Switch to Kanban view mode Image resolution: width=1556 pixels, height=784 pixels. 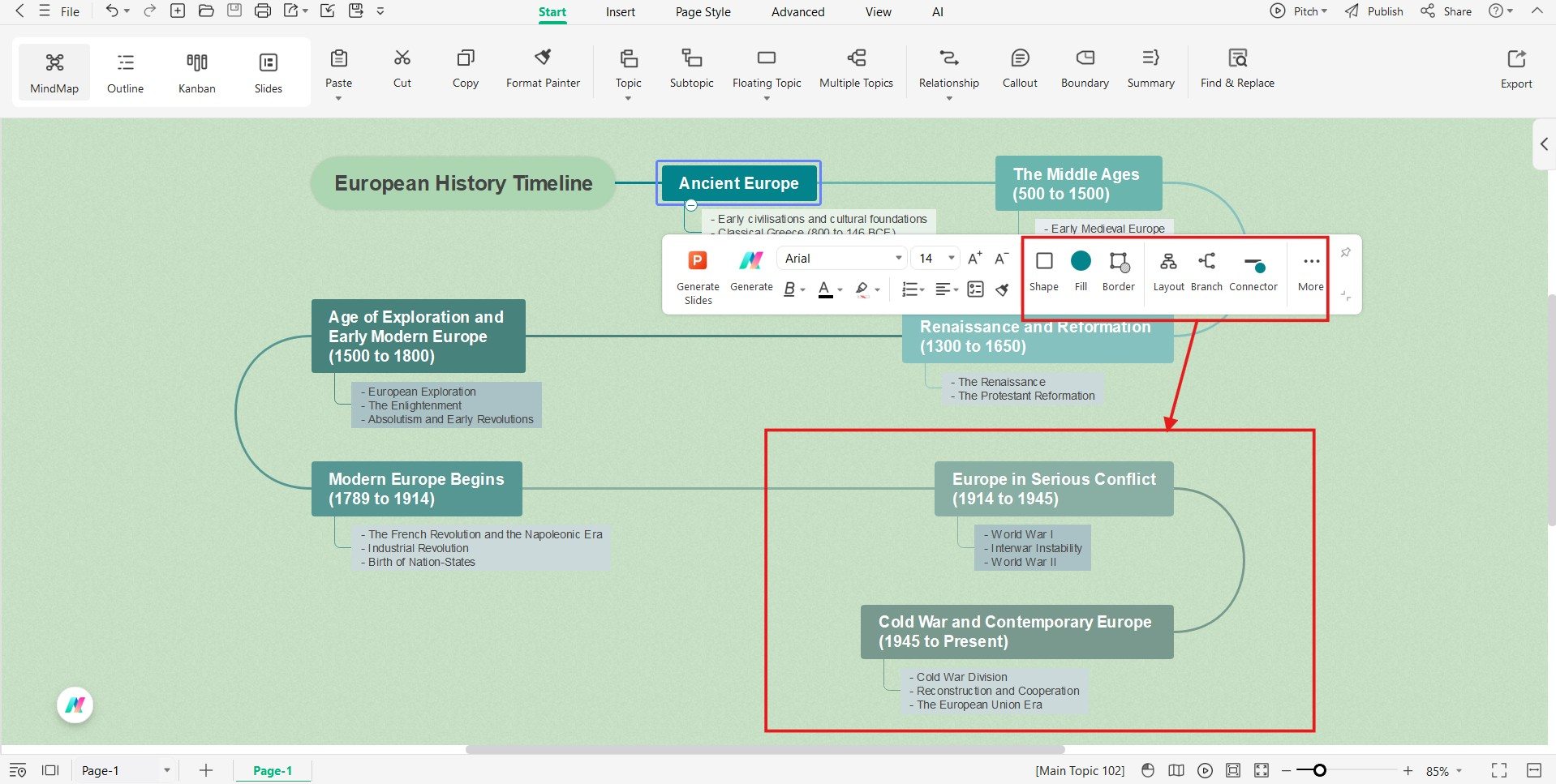197,72
